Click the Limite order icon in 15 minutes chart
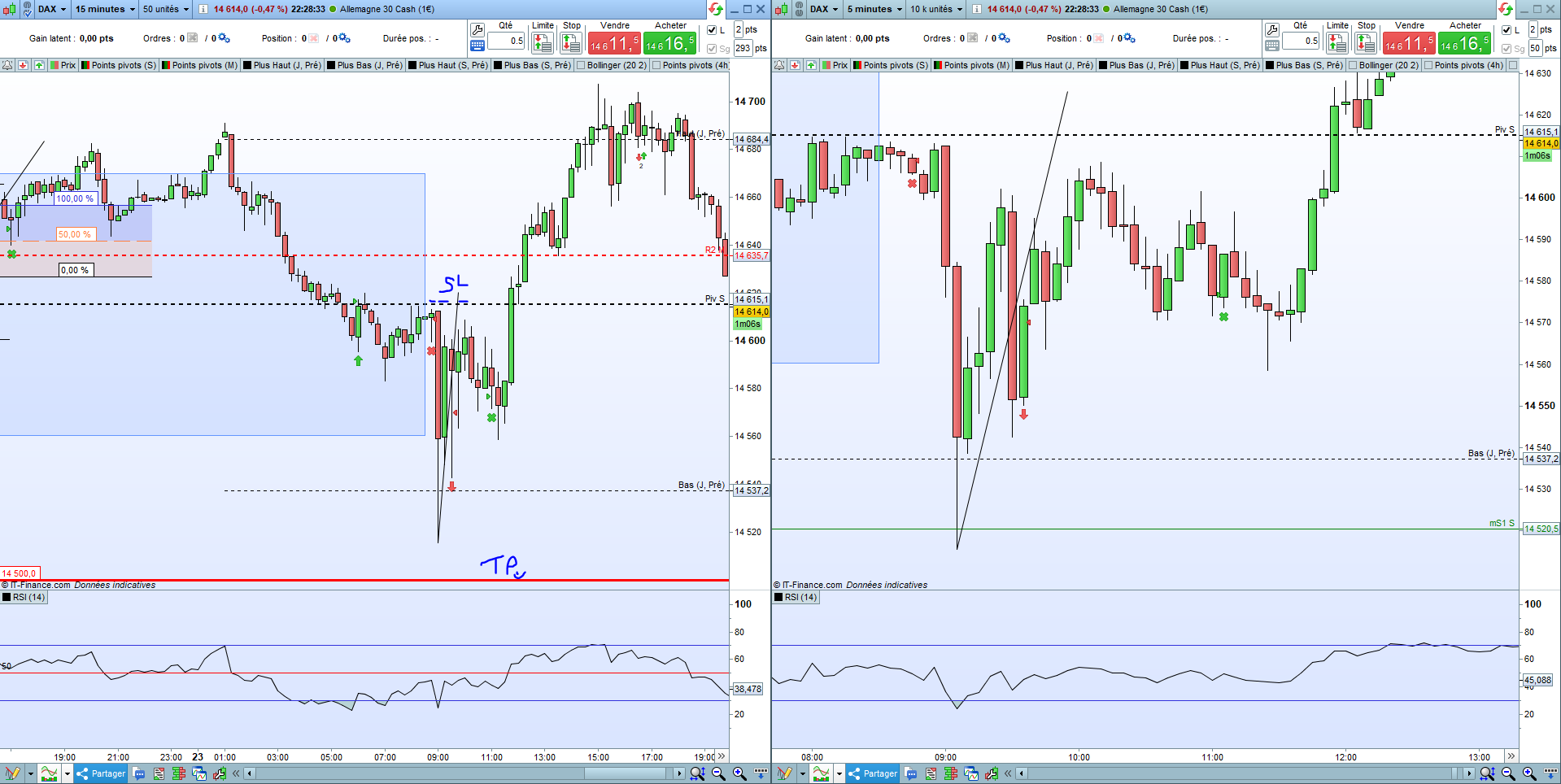The width and height of the screenshot is (1561, 784). click(x=542, y=42)
